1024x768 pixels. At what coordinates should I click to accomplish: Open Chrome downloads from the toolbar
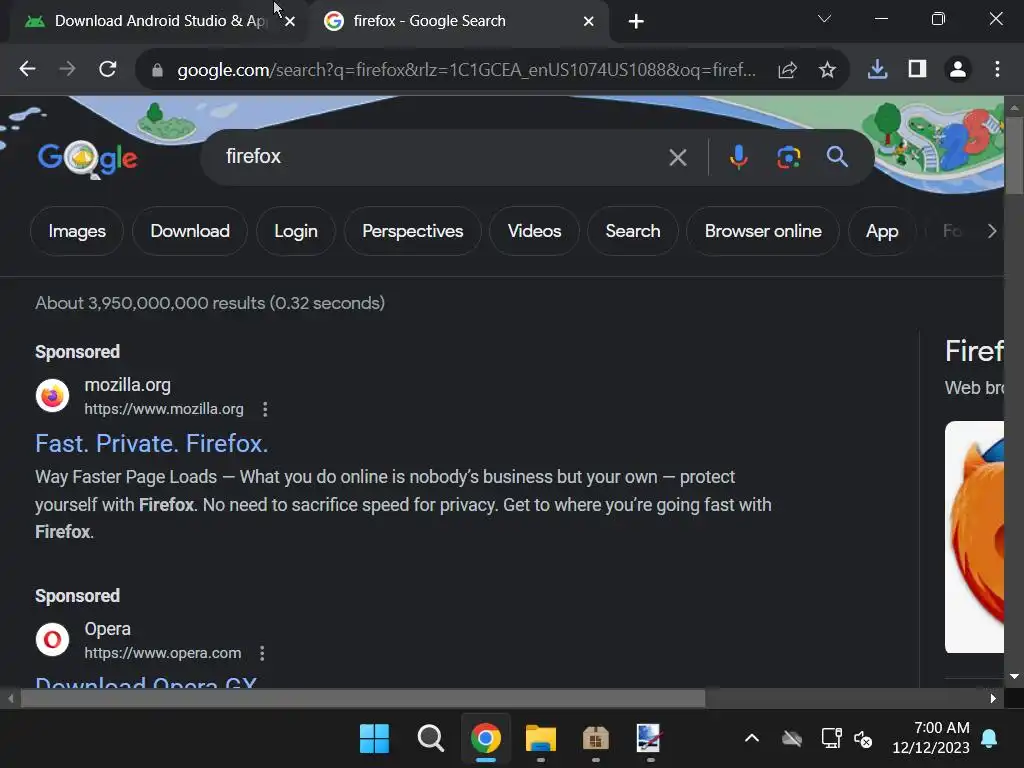pyautogui.click(x=877, y=69)
